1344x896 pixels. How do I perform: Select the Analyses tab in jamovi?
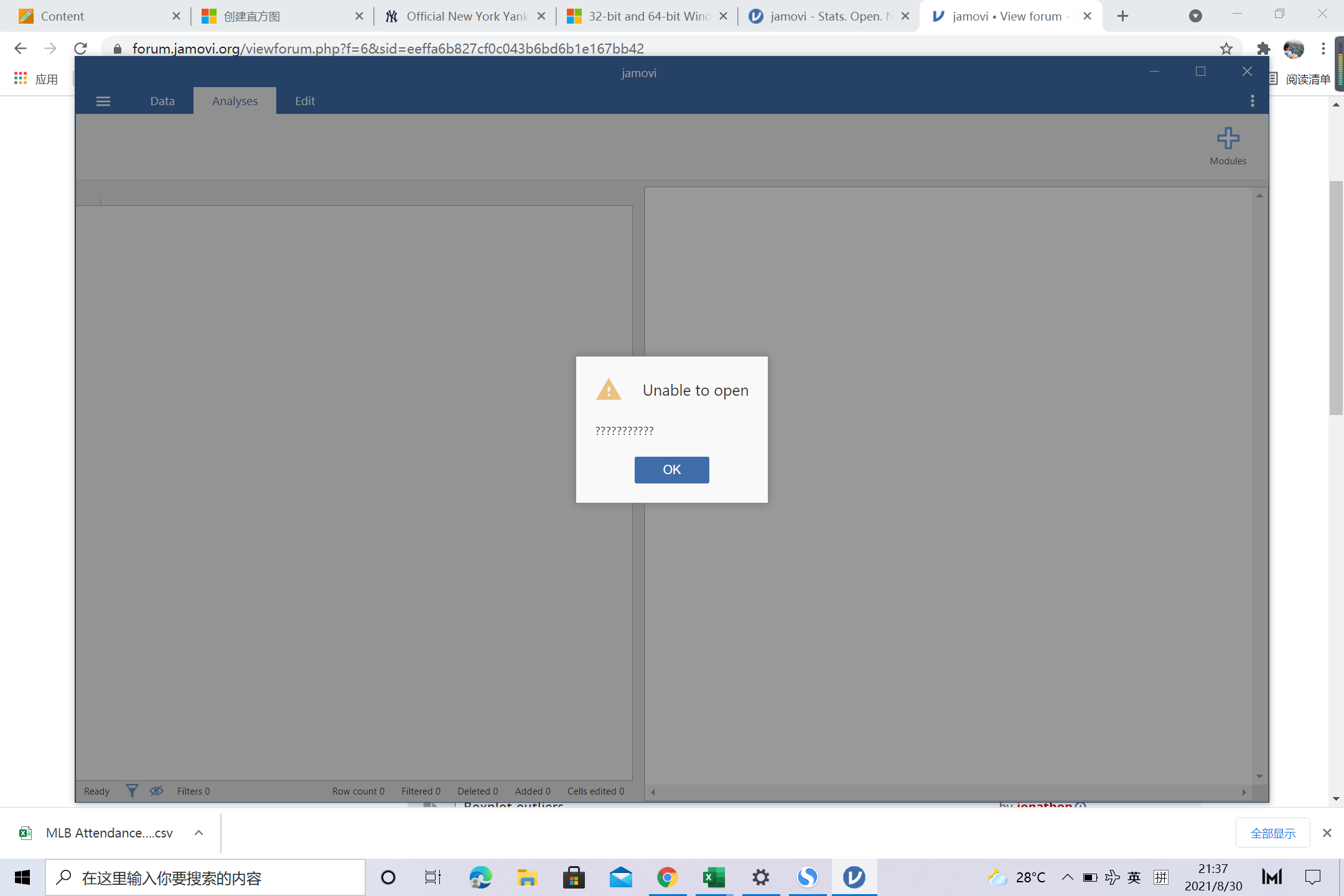pos(235,101)
